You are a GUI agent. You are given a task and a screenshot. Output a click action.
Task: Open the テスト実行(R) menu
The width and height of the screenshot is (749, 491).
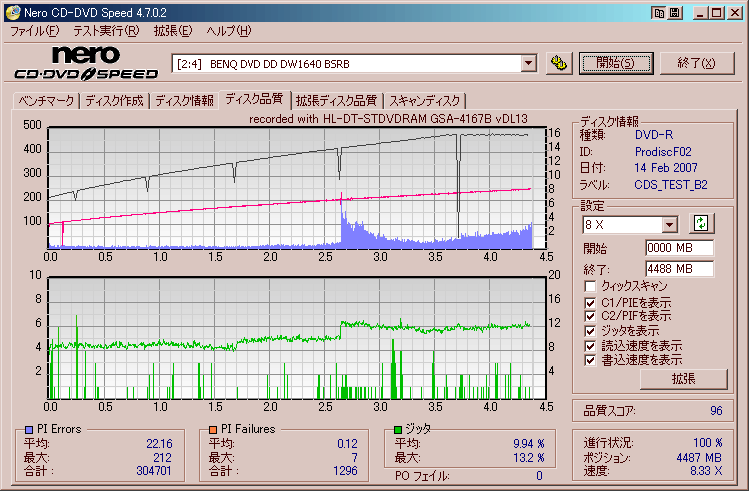tap(106, 31)
